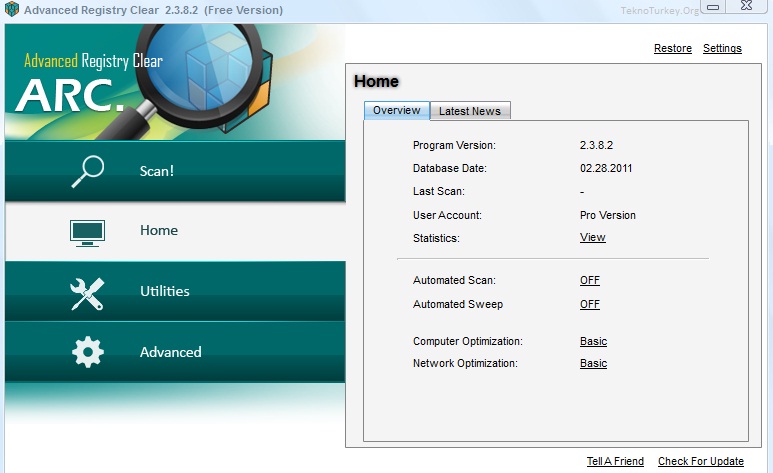
Task: Click the Advanced gear icon
Action: [88, 352]
